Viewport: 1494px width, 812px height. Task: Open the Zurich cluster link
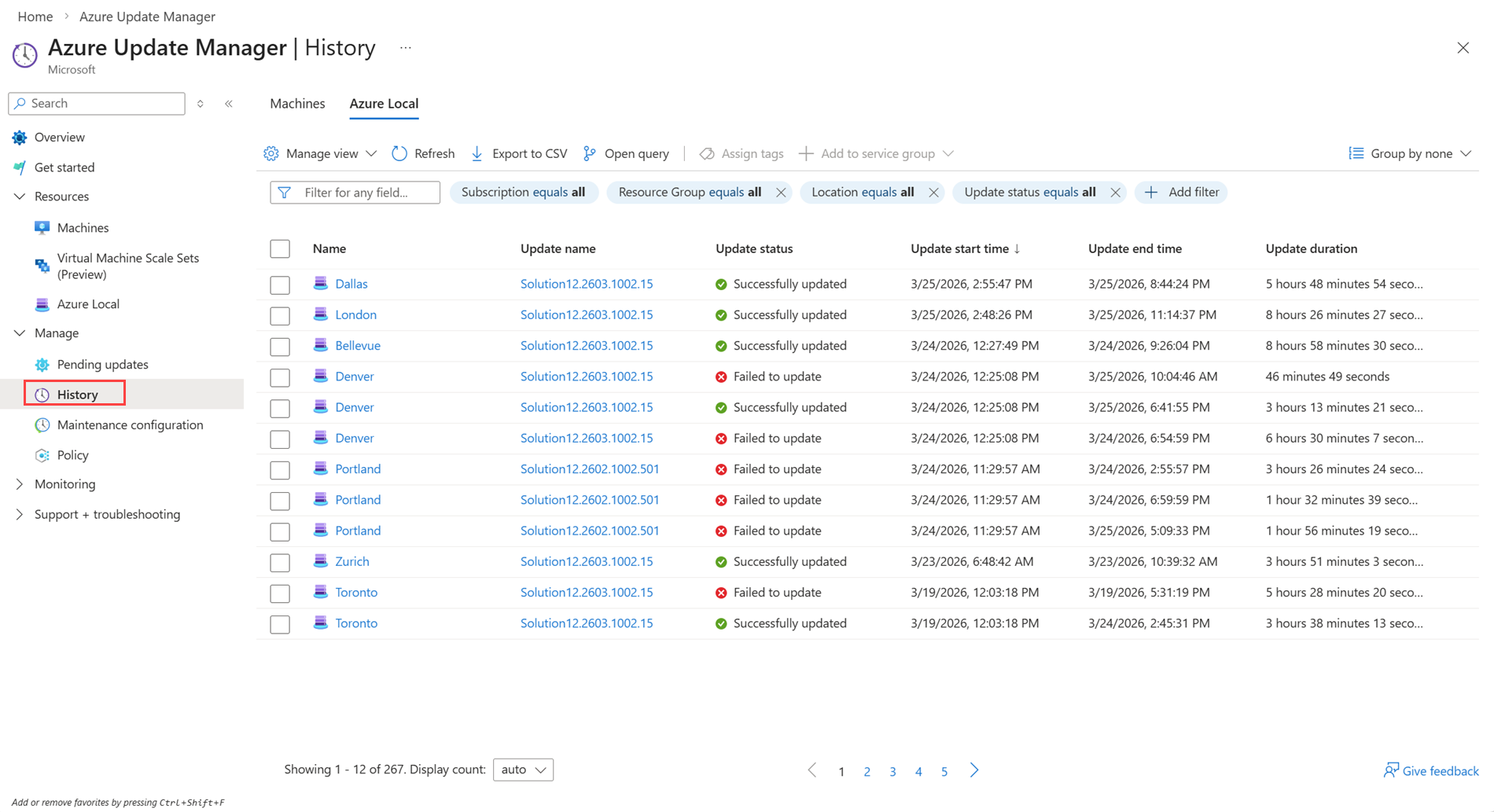(x=351, y=561)
